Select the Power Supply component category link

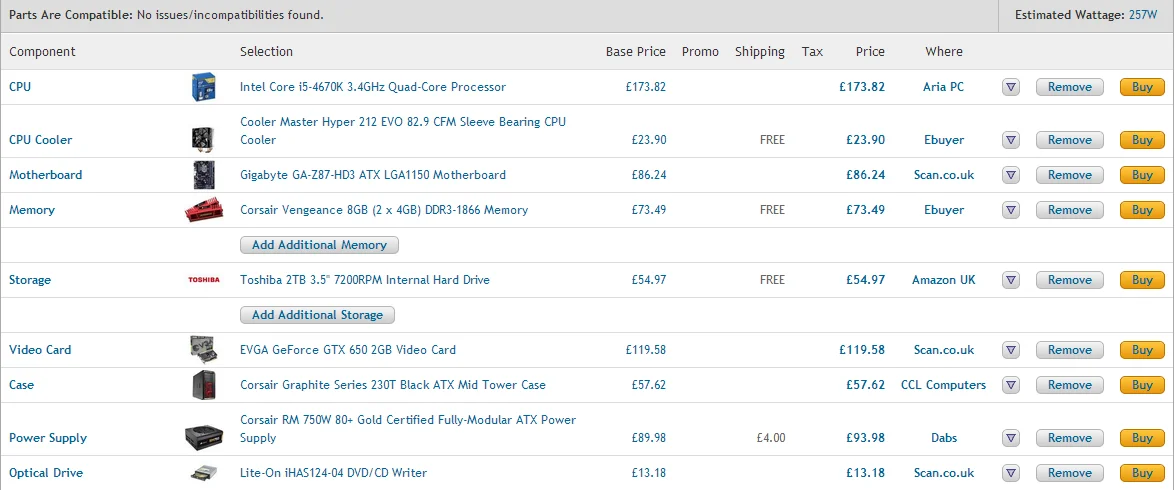pyautogui.click(x=48, y=438)
